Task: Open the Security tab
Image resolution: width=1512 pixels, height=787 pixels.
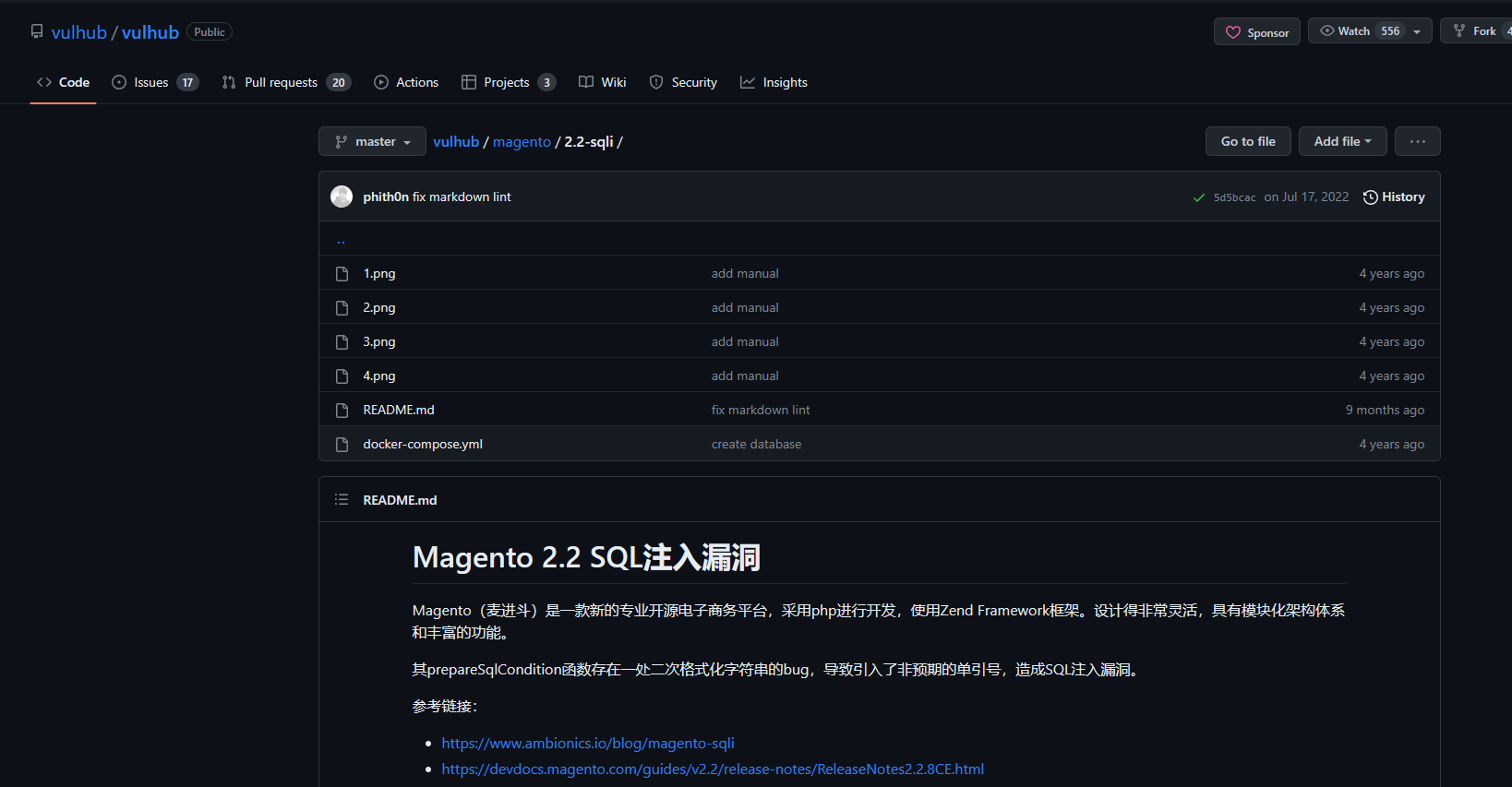Action: tap(683, 82)
